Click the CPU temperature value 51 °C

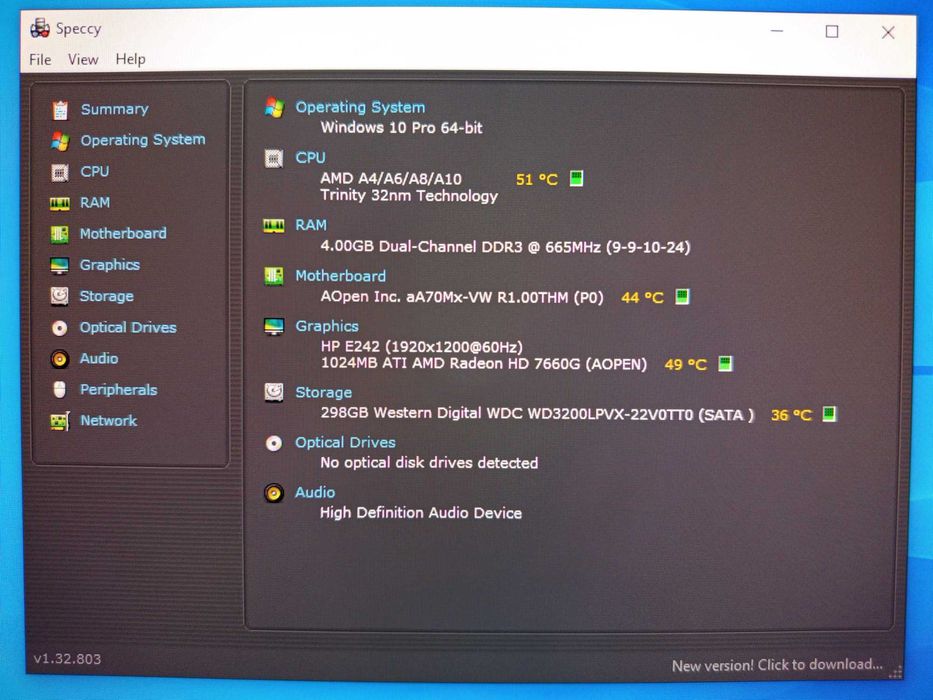pos(537,179)
